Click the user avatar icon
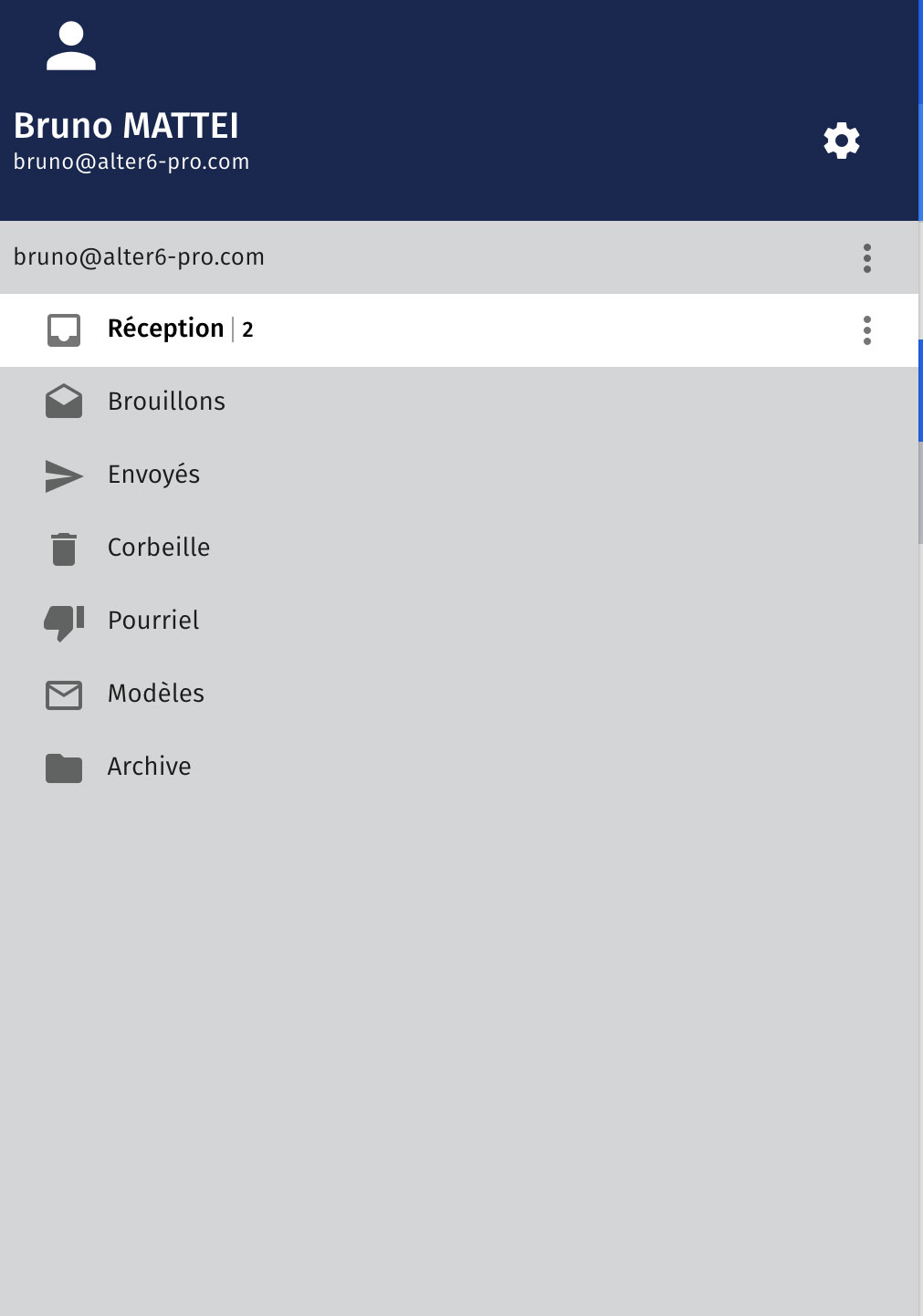 pyautogui.click(x=71, y=47)
